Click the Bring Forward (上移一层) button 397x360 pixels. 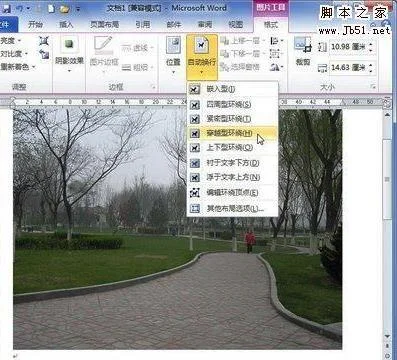pyautogui.click(x=241, y=41)
